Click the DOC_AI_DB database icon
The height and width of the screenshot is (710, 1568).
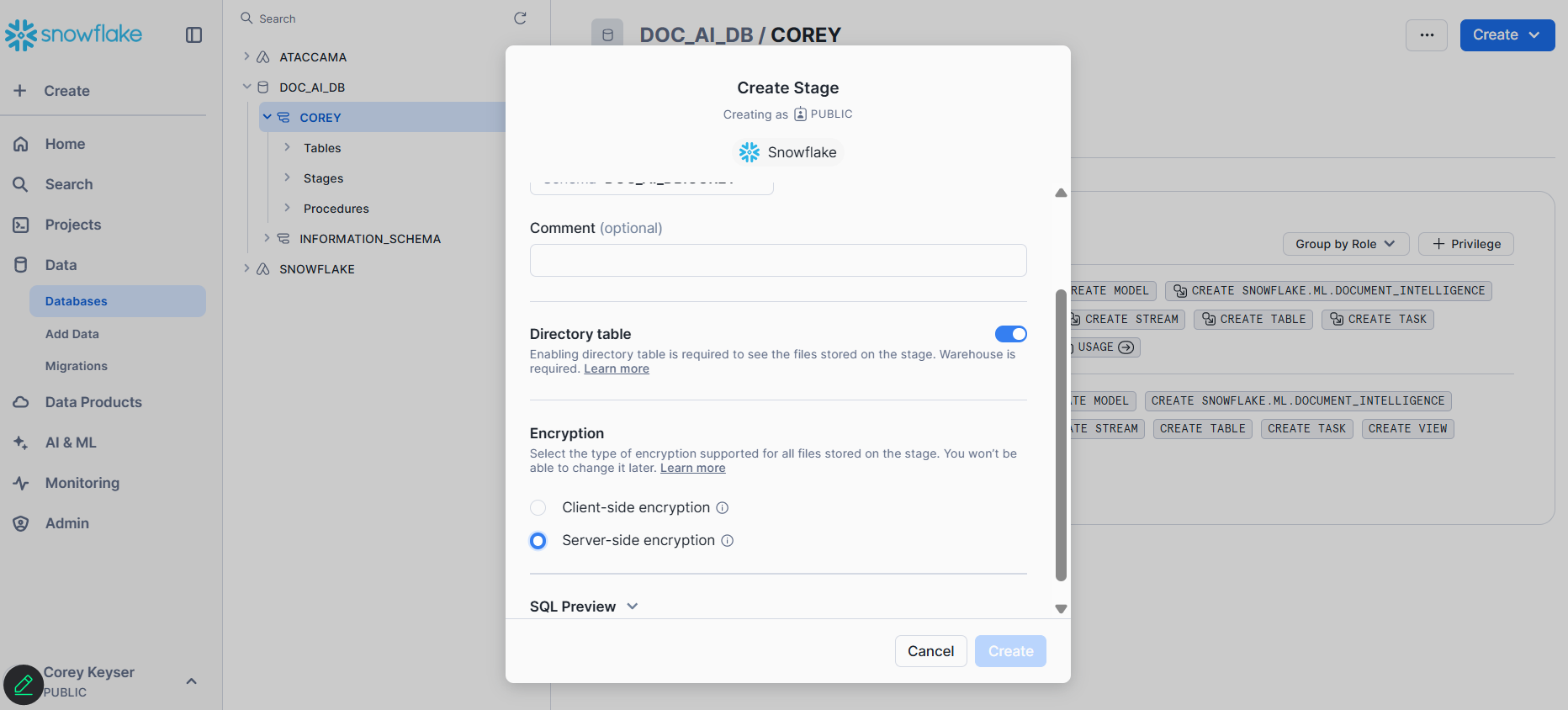(263, 87)
